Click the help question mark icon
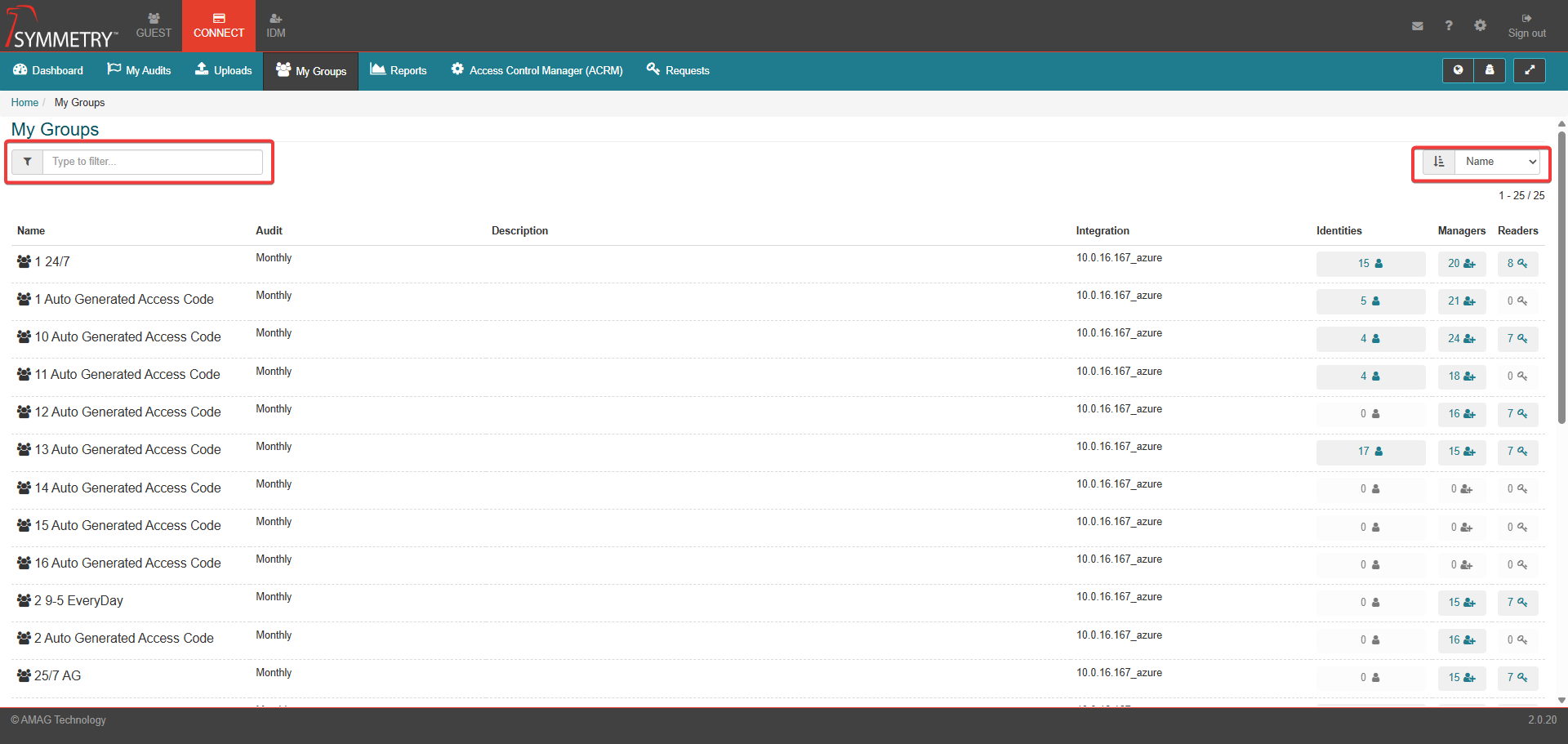 click(1449, 26)
